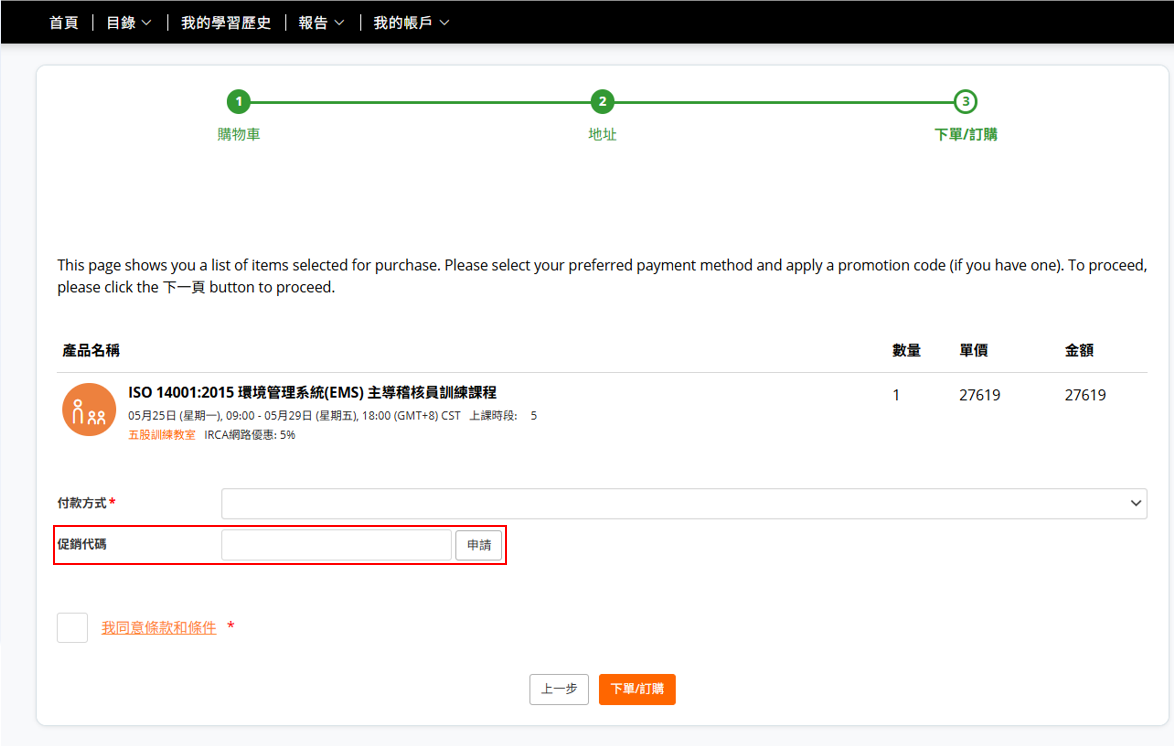Expand the 報告 dropdown menu
Viewport: 1174px width, 746px height.
click(x=321, y=22)
